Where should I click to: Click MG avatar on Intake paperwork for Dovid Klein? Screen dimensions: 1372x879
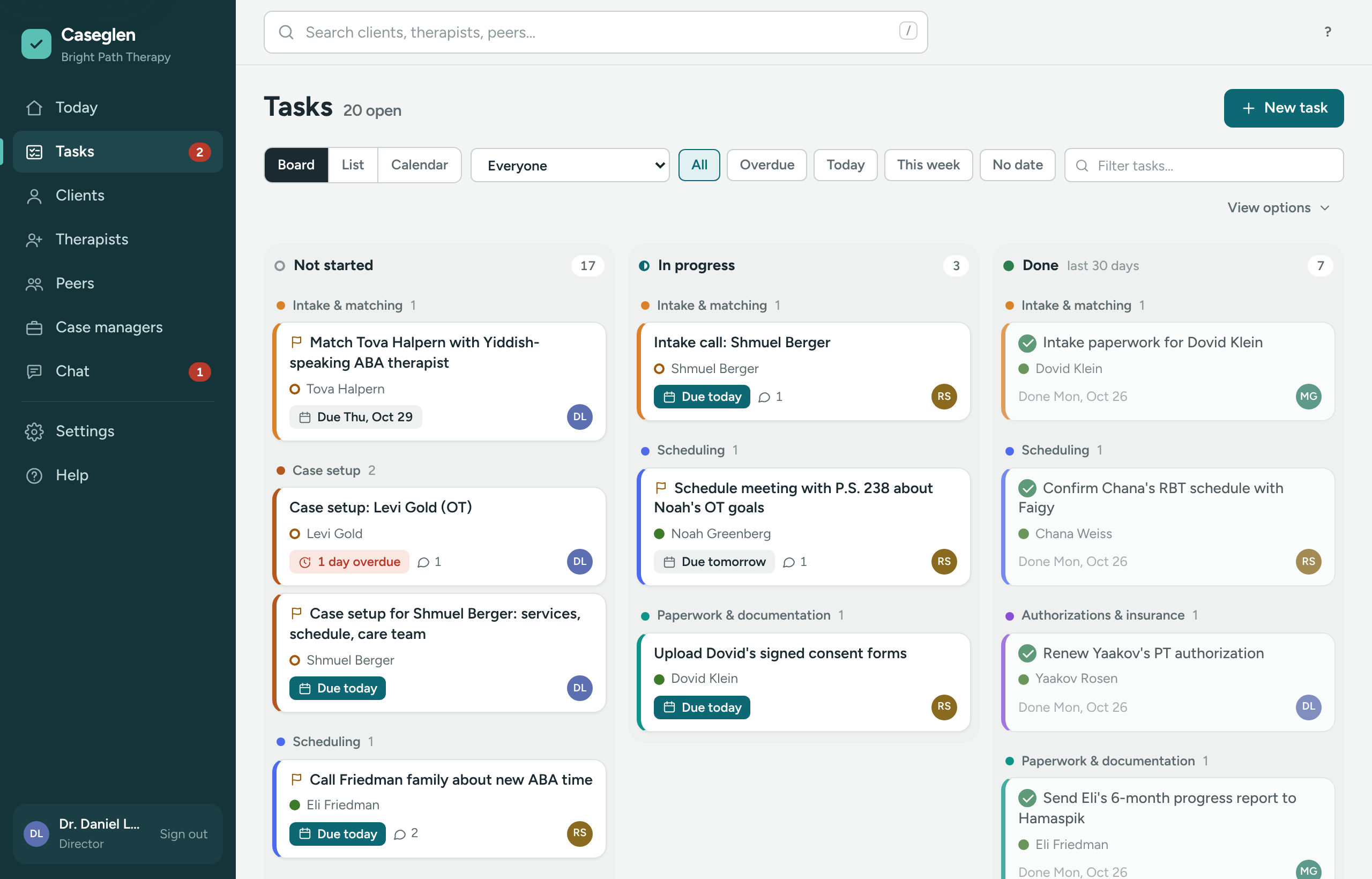click(x=1308, y=396)
